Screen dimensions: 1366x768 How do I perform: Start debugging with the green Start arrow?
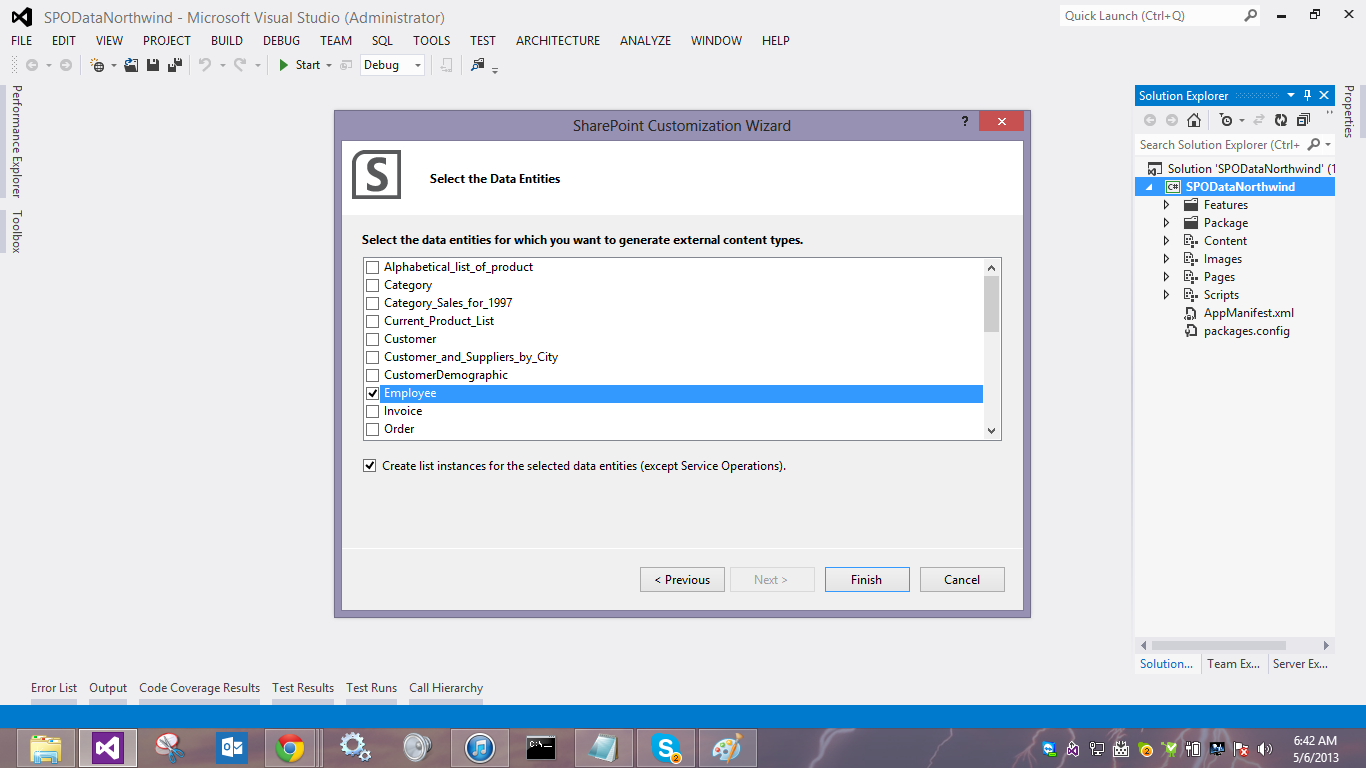click(284, 65)
